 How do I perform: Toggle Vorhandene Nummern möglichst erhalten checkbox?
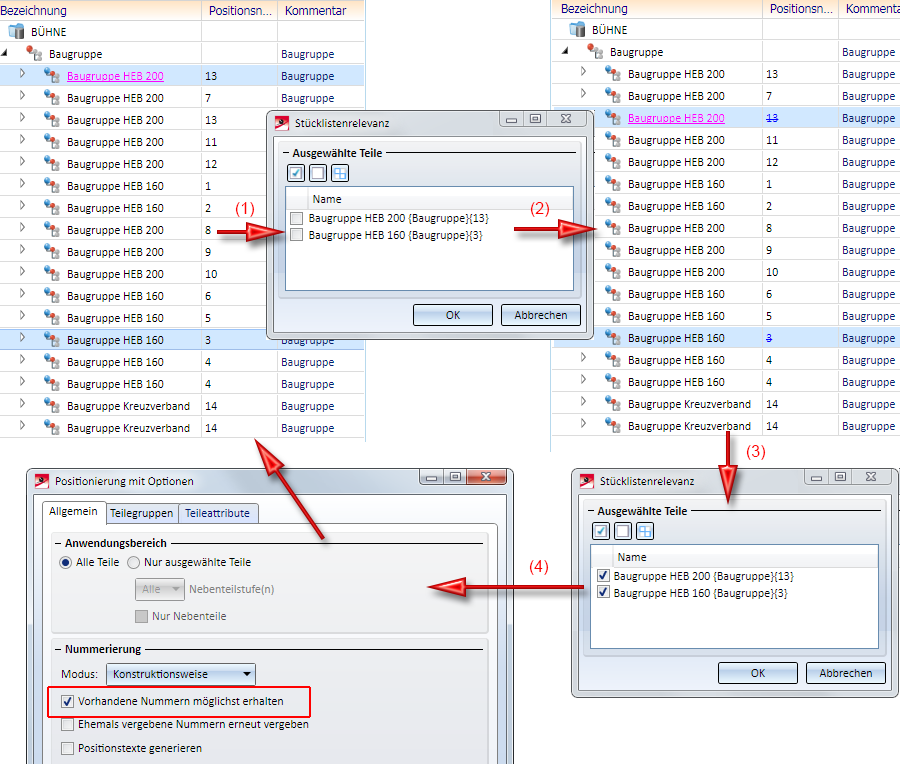click(x=68, y=701)
